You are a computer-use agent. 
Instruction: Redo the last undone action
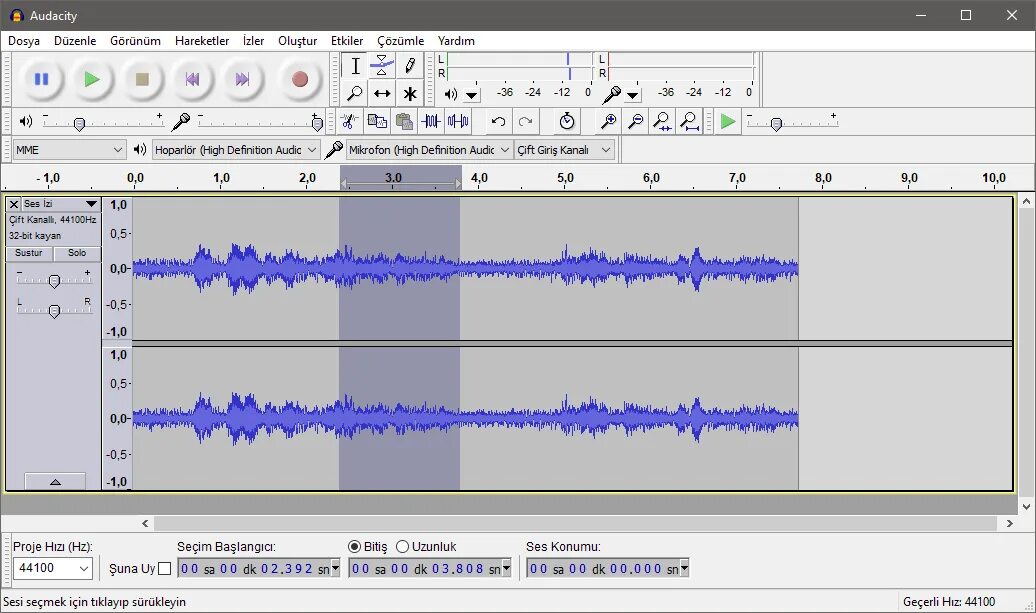coord(525,121)
